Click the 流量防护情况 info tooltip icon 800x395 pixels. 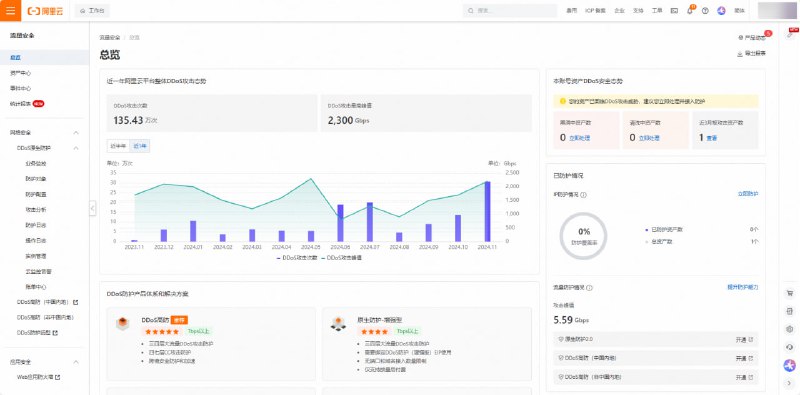click(589, 288)
